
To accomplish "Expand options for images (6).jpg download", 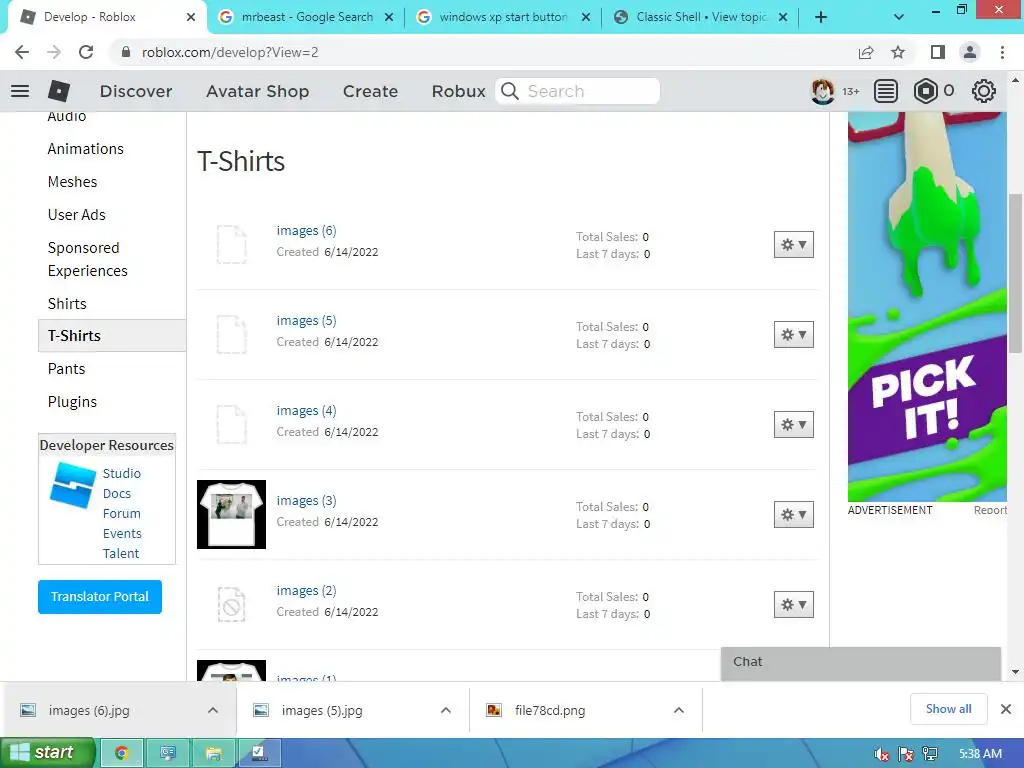I will pos(213,711).
